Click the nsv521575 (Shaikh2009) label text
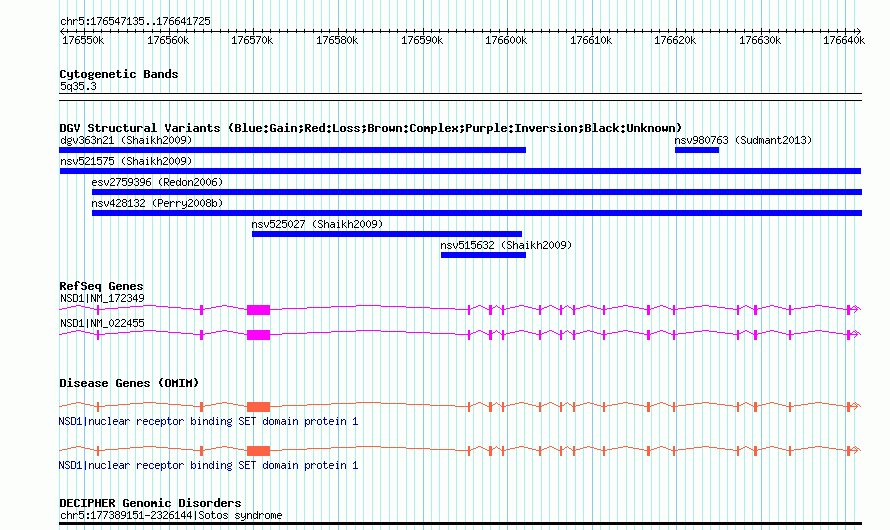The image size is (890, 530). click(x=126, y=161)
